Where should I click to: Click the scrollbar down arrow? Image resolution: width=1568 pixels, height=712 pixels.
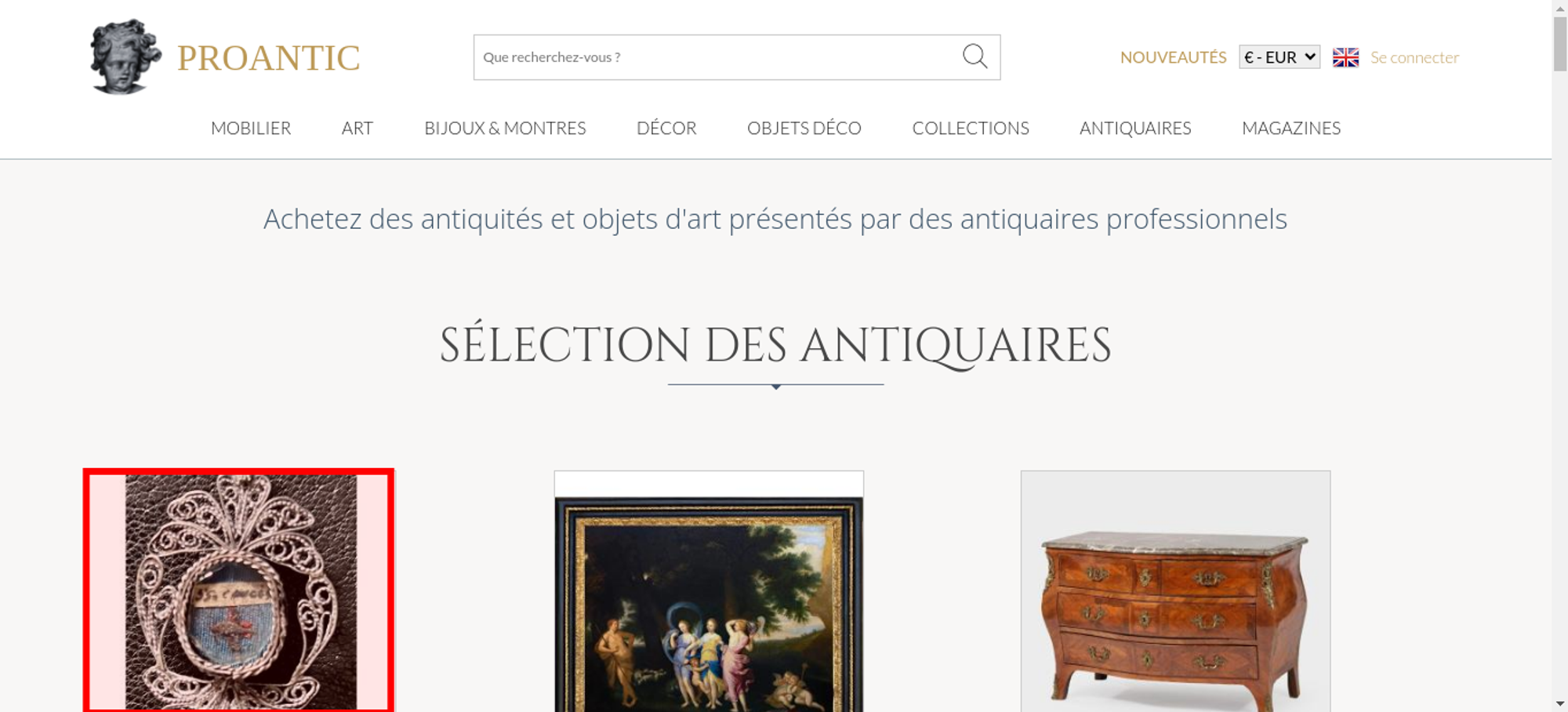tap(1560, 703)
